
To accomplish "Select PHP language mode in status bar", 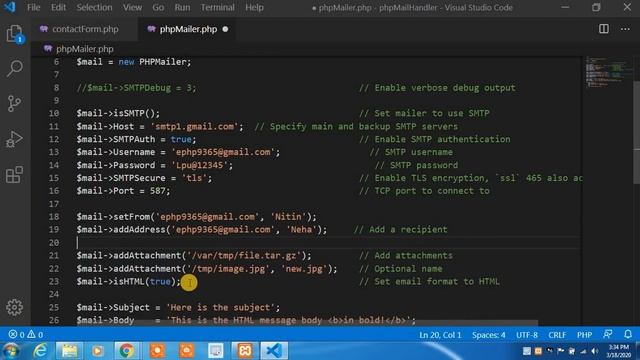I will pyautogui.click(x=584, y=335).
